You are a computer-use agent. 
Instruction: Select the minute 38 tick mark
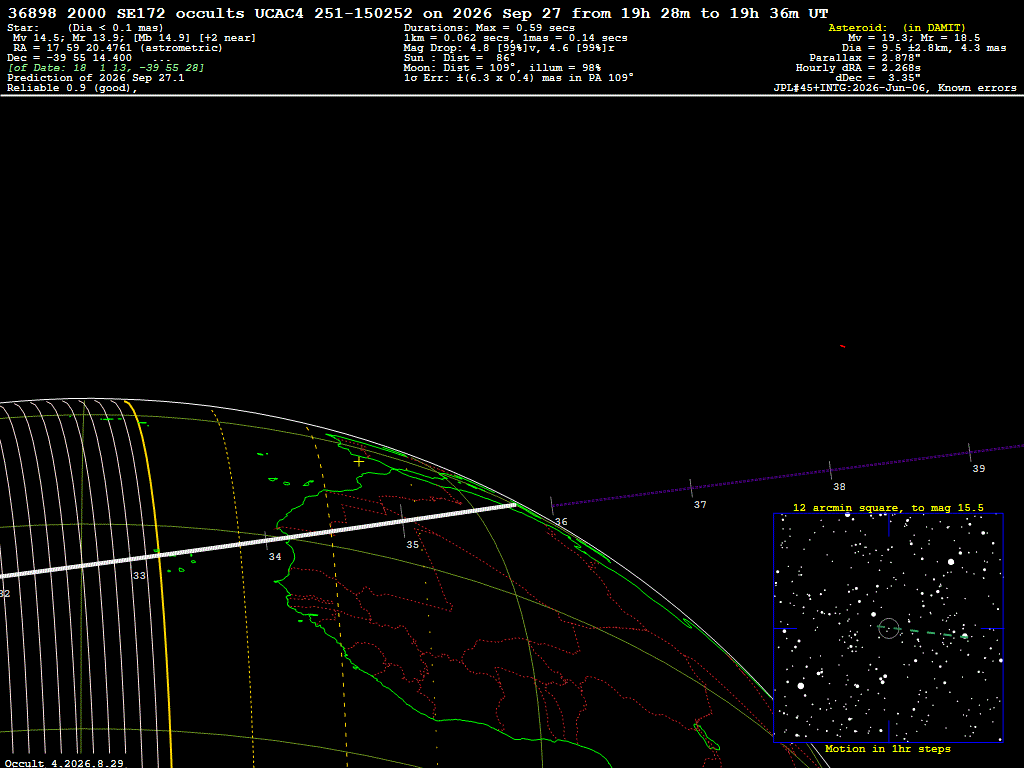click(830, 470)
